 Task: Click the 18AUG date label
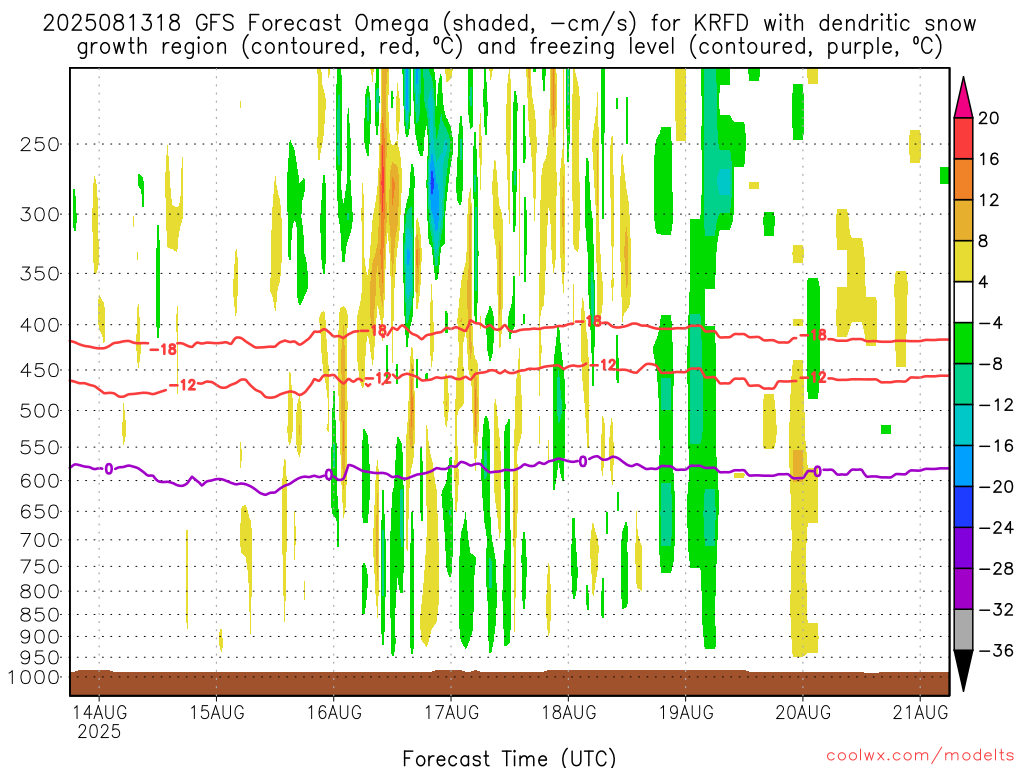tap(569, 712)
